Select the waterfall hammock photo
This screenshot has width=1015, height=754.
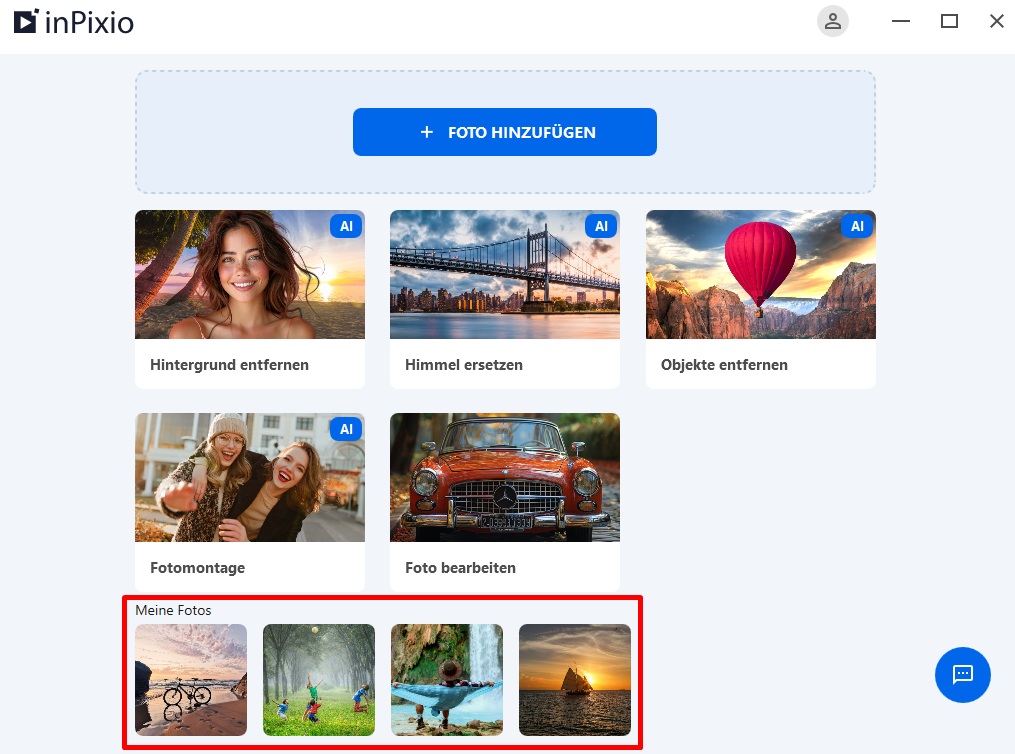pyautogui.click(x=447, y=680)
